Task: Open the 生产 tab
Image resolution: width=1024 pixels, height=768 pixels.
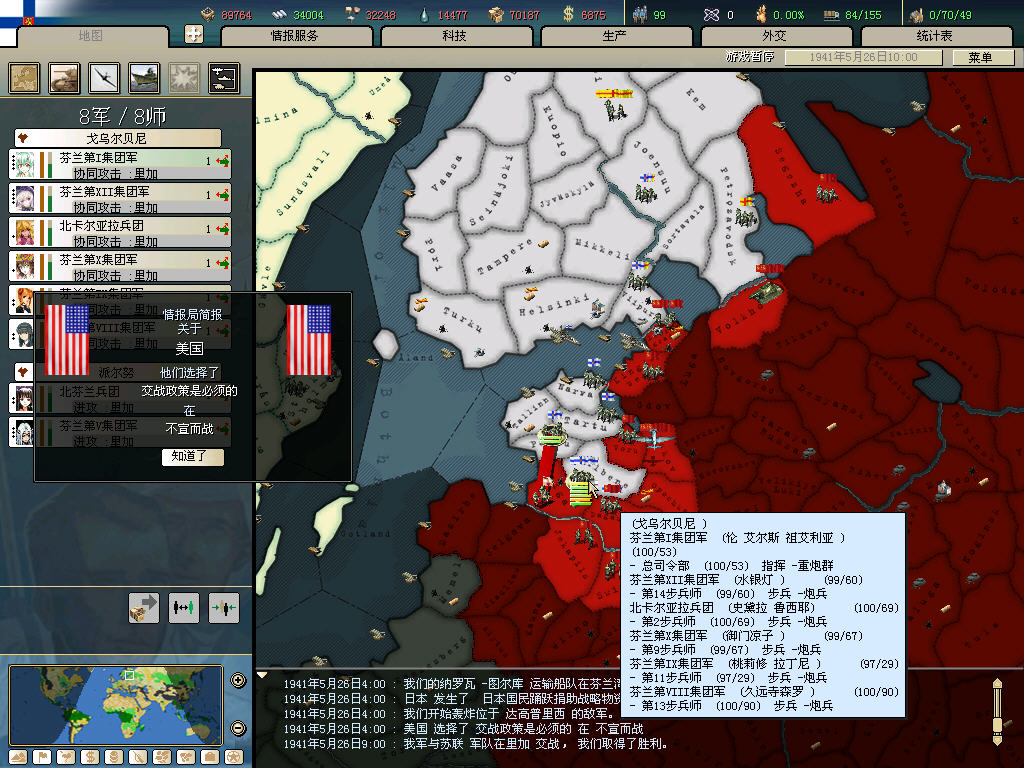Action: pos(615,36)
